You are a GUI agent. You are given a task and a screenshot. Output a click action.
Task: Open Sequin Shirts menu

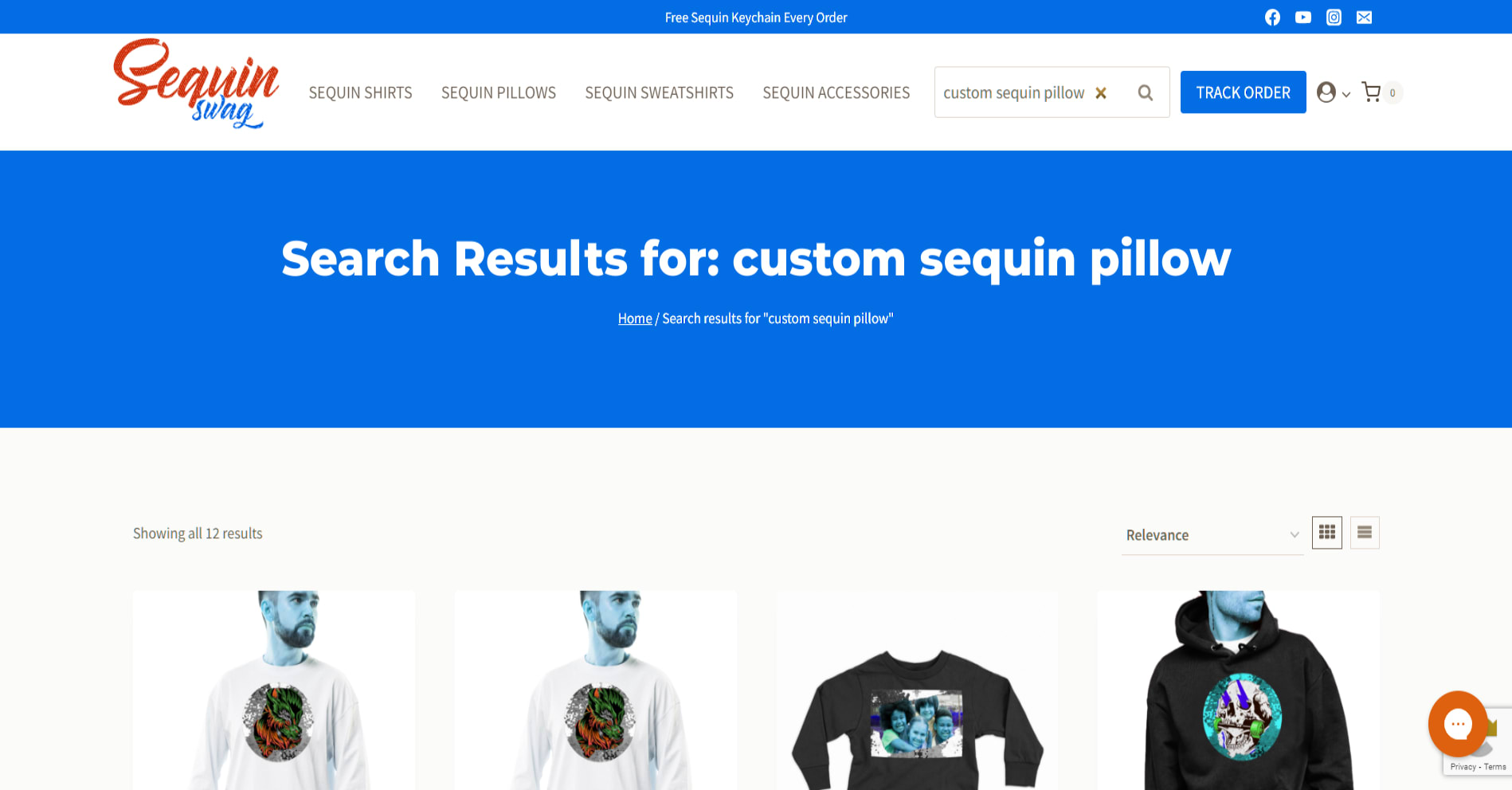pos(360,93)
